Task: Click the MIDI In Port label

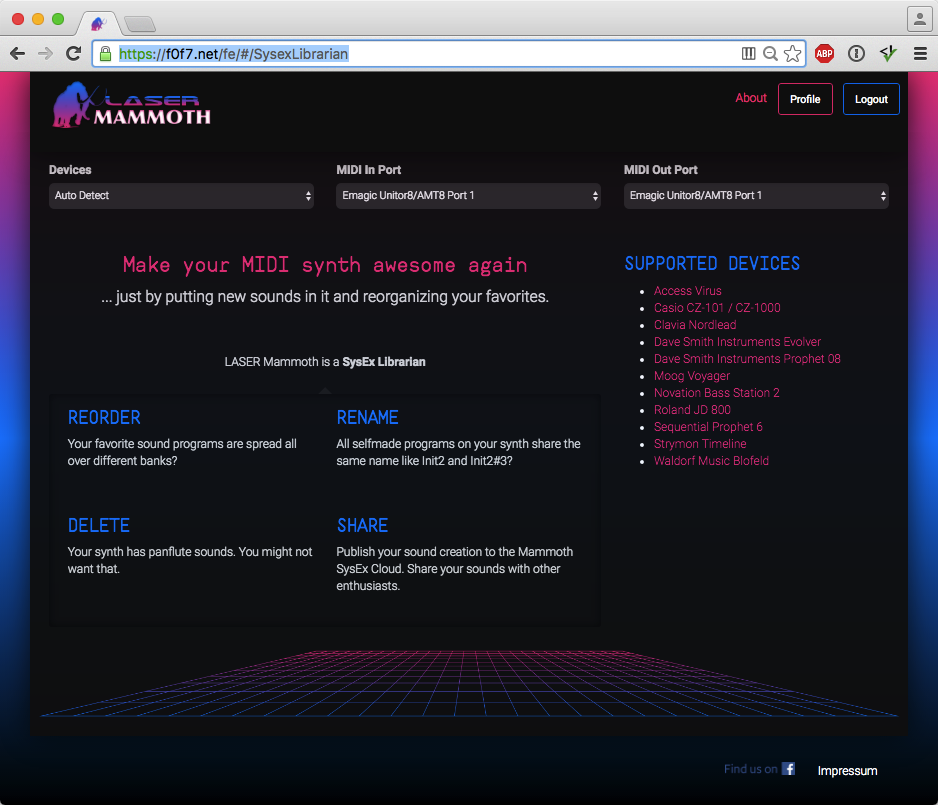Action: point(368,170)
